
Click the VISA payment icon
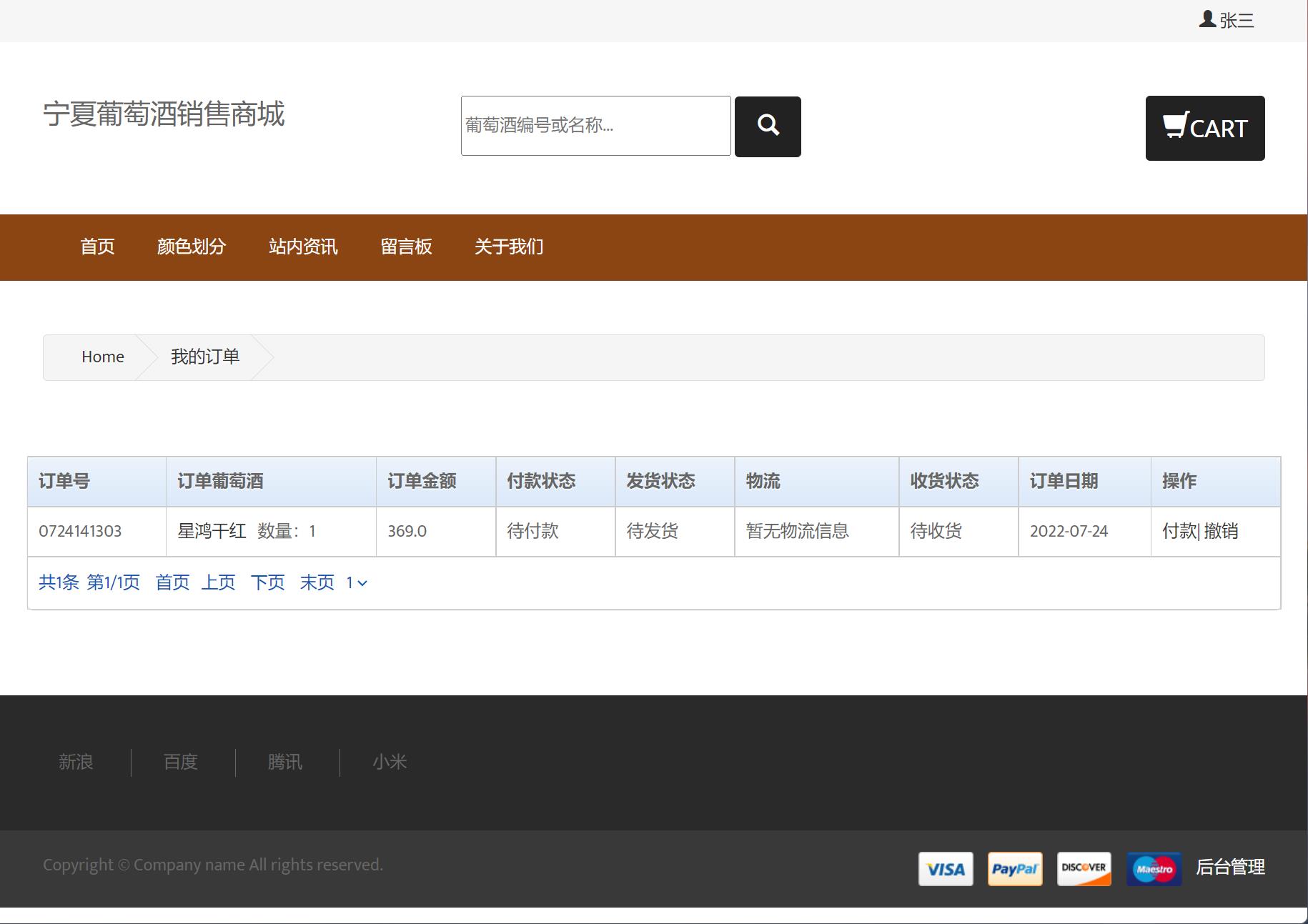(945, 869)
